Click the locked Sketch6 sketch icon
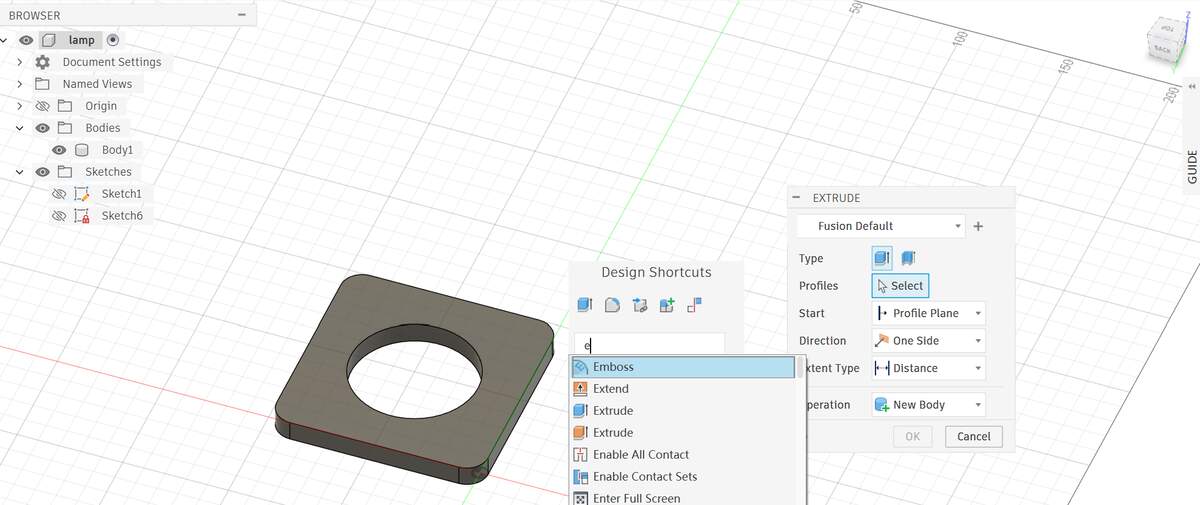 pos(82,216)
